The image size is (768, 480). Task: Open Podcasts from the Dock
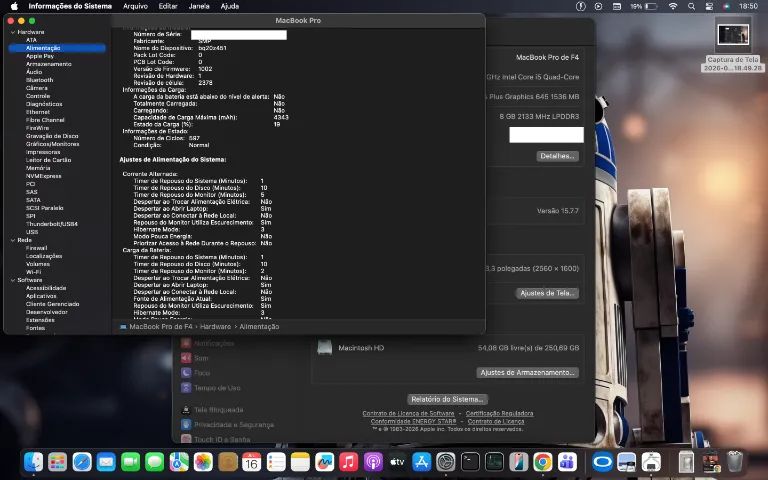click(x=373, y=462)
